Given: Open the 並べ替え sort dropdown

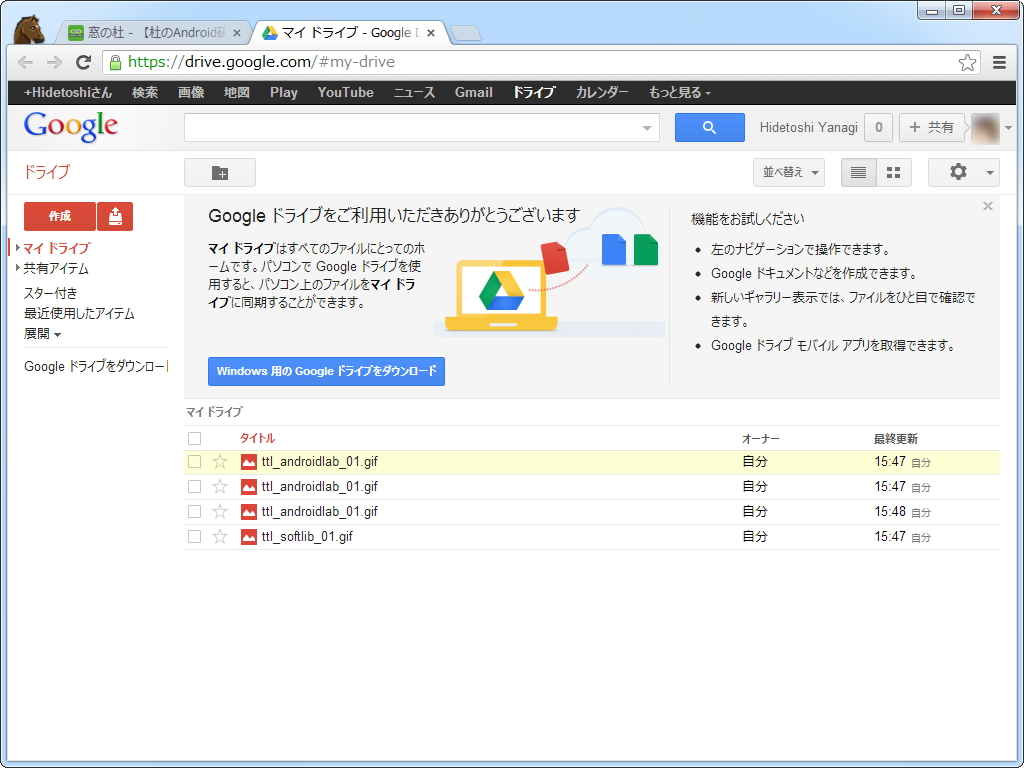Looking at the screenshot, I should 789,172.
